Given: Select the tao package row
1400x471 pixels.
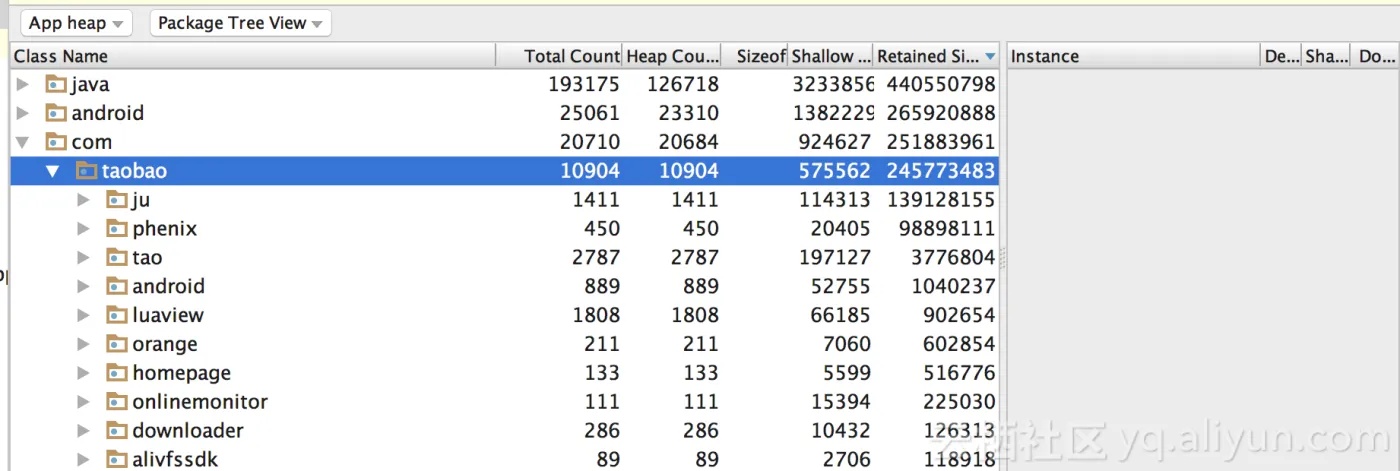Looking at the screenshot, I should click(x=504, y=258).
